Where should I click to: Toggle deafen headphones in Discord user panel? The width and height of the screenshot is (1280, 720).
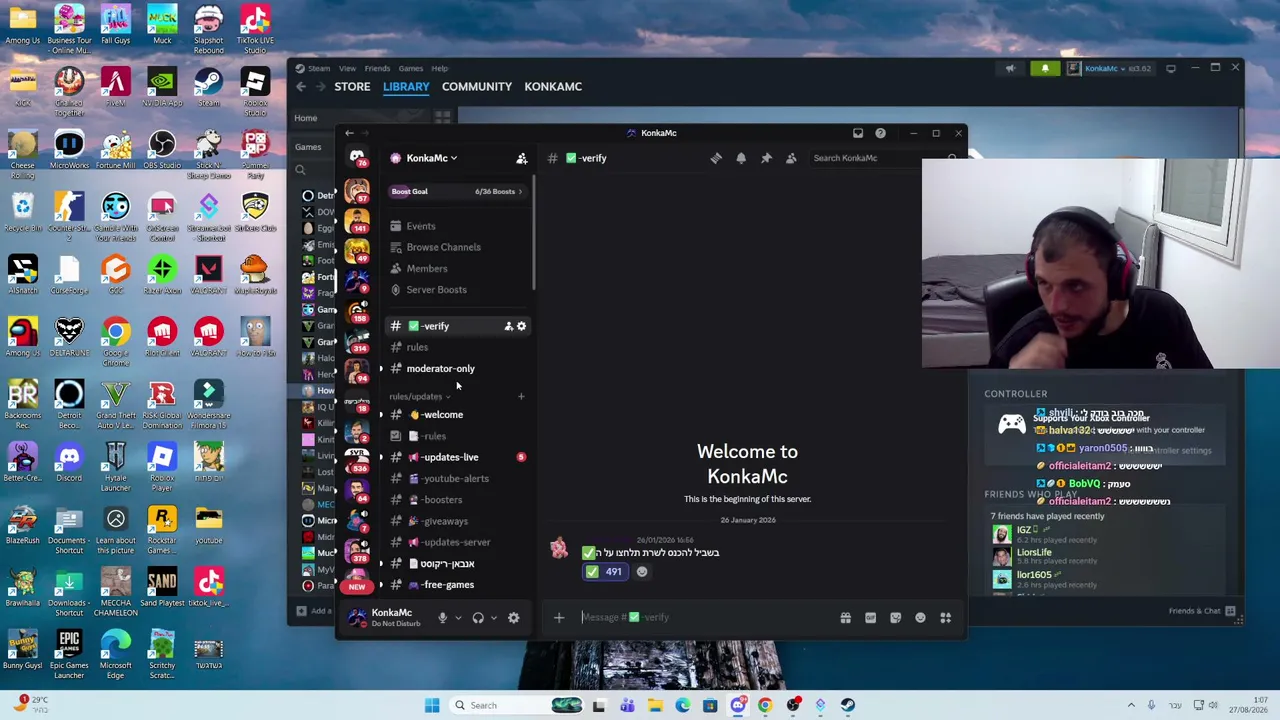pyautogui.click(x=478, y=618)
